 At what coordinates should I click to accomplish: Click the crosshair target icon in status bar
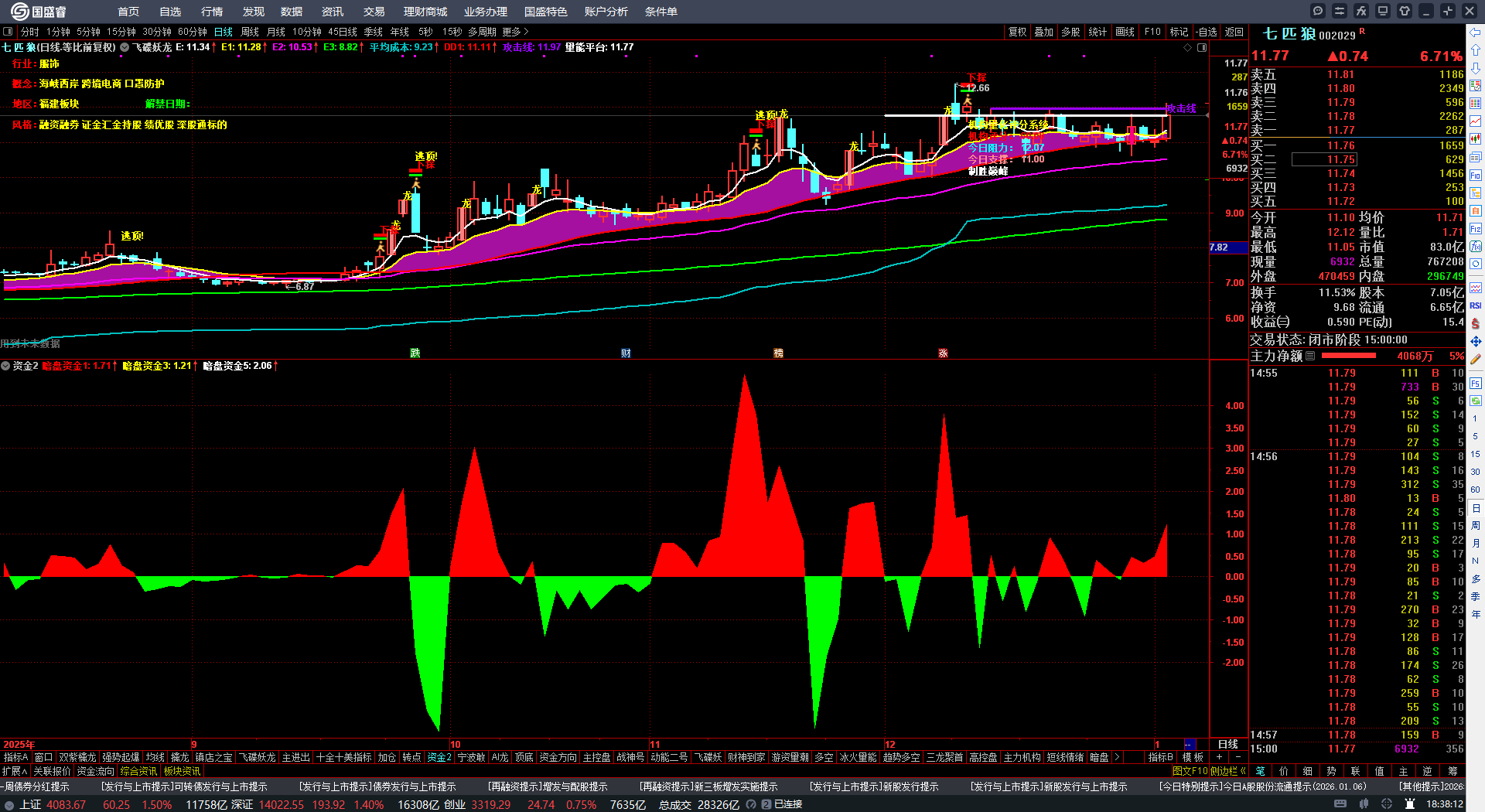coord(1388,804)
